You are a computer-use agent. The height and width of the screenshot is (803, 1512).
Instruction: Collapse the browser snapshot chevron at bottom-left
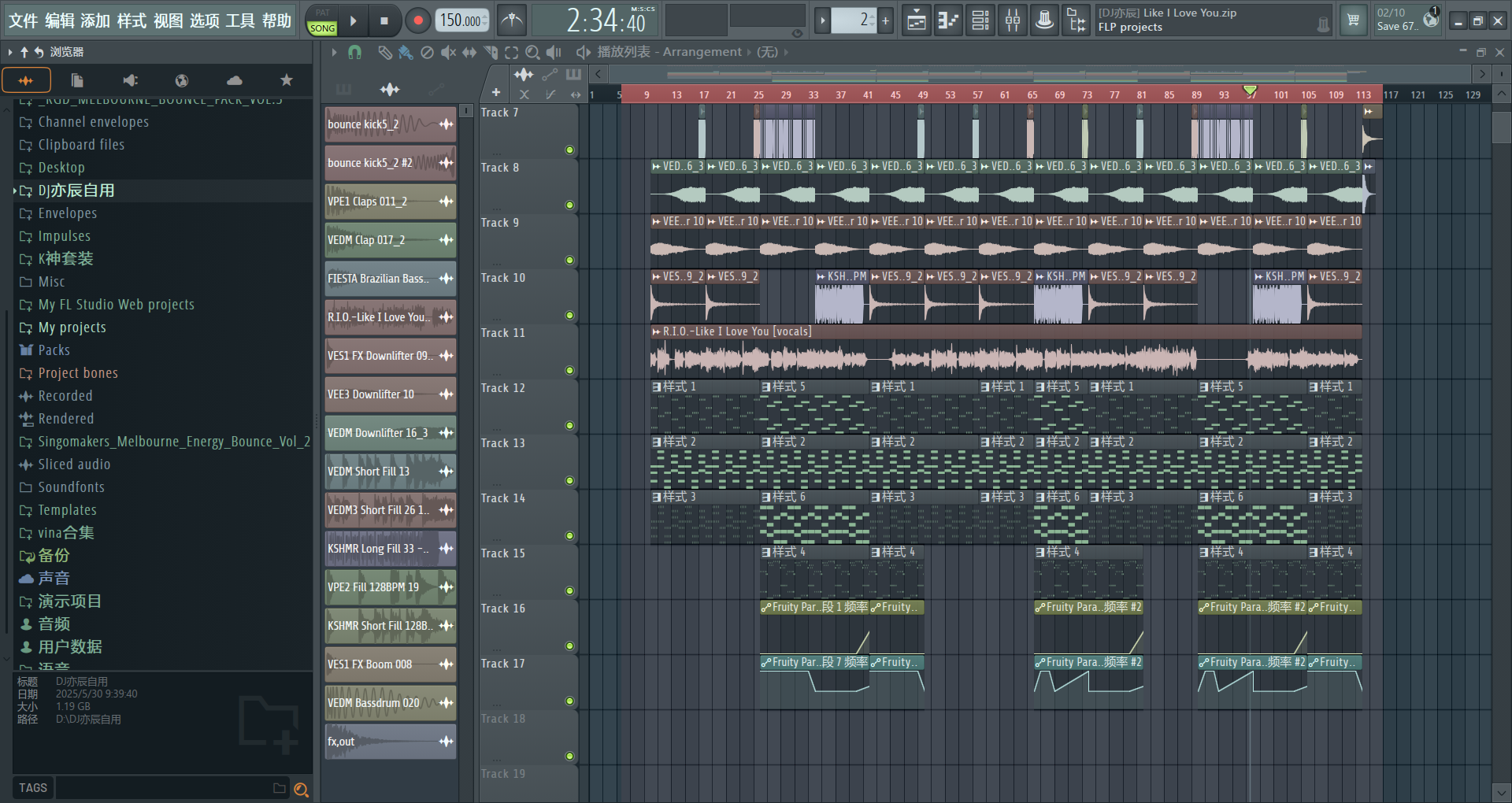pyautogui.click(x=6, y=658)
